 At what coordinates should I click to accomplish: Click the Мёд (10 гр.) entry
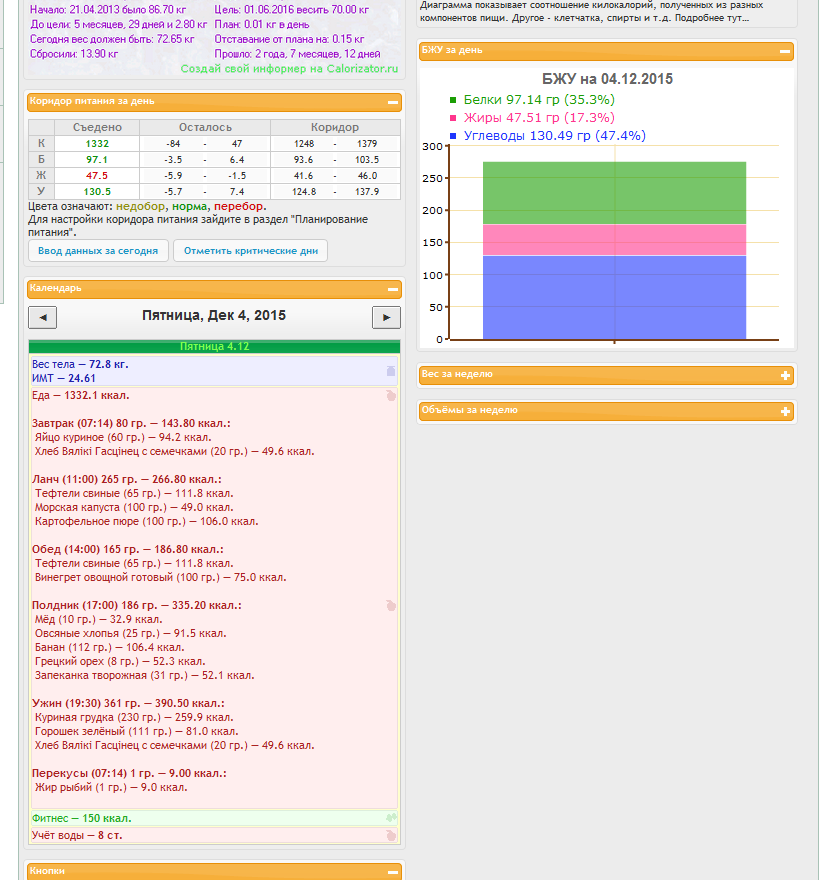98,620
